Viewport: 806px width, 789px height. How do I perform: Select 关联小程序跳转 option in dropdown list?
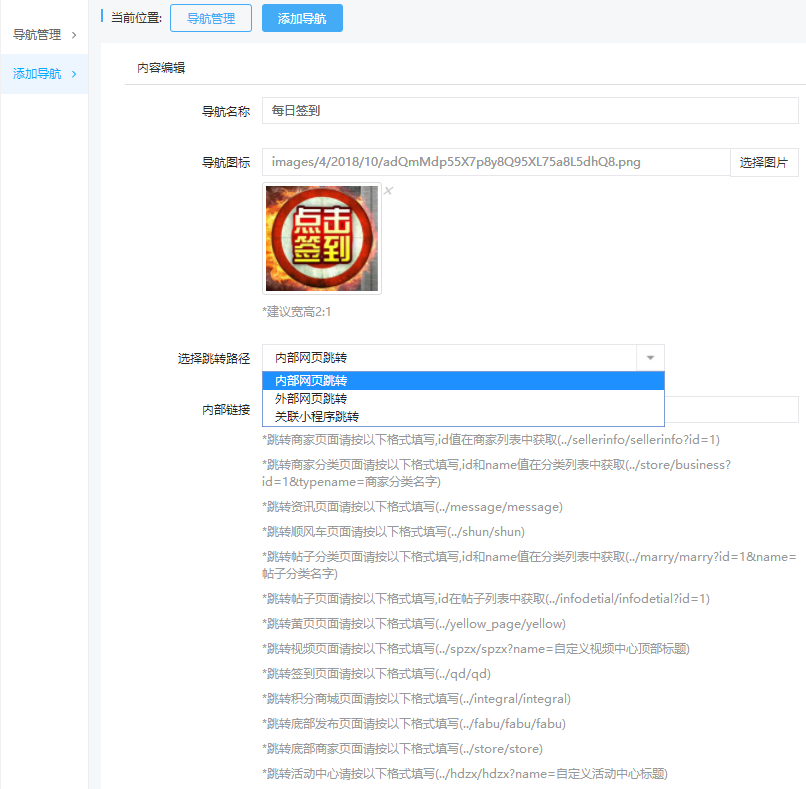(x=463, y=416)
